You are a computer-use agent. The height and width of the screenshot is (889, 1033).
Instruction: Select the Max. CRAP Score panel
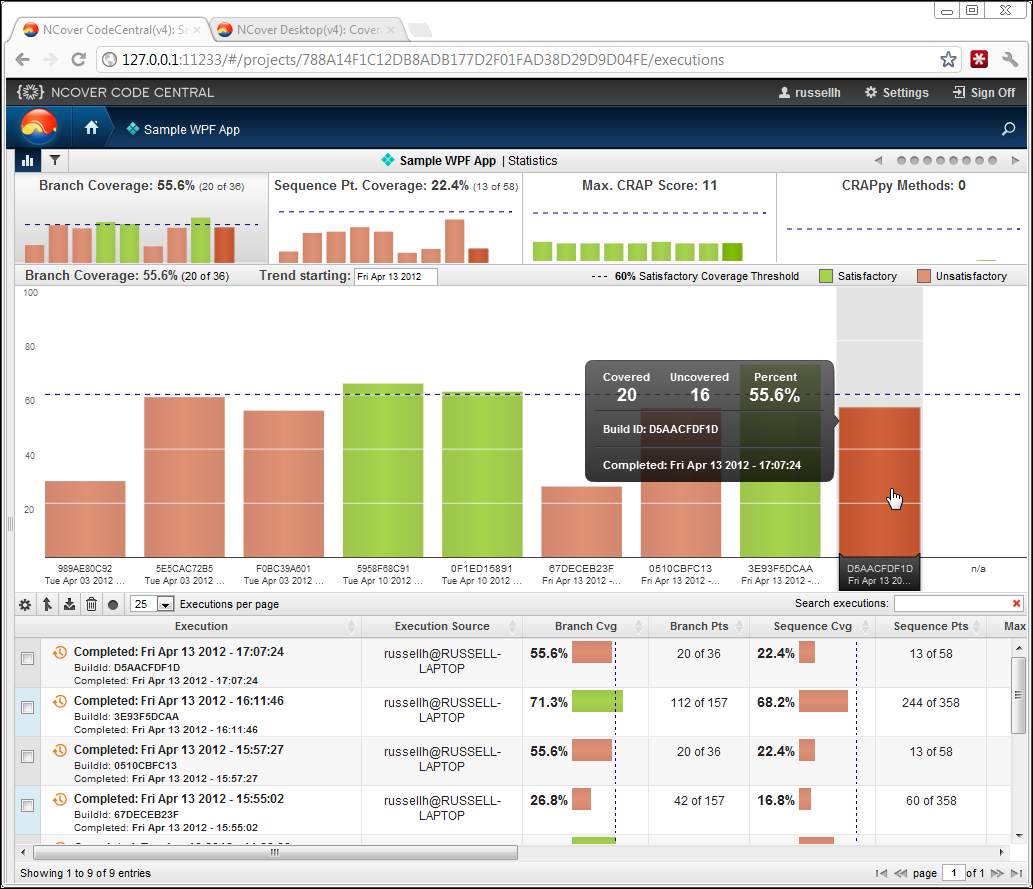click(x=650, y=219)
